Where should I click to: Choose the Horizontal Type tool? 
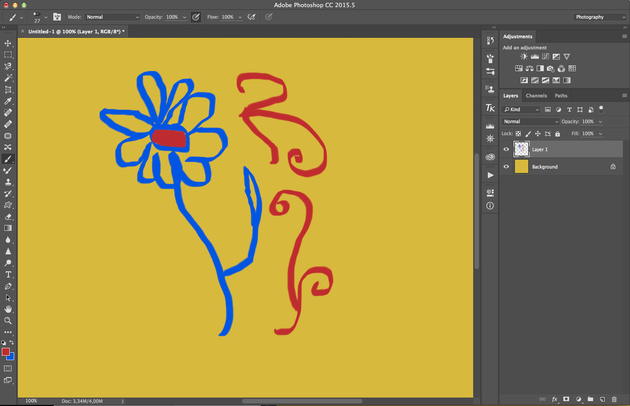tap(8, 274)
